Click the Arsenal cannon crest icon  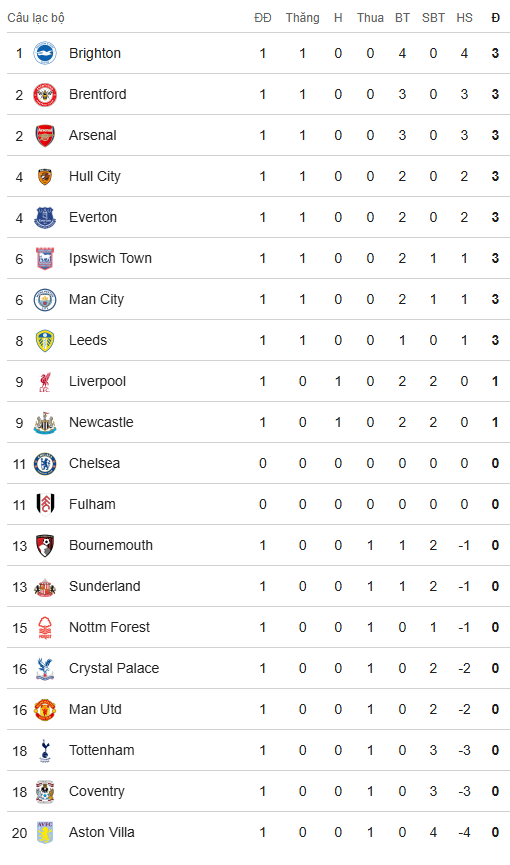[45, 135]
